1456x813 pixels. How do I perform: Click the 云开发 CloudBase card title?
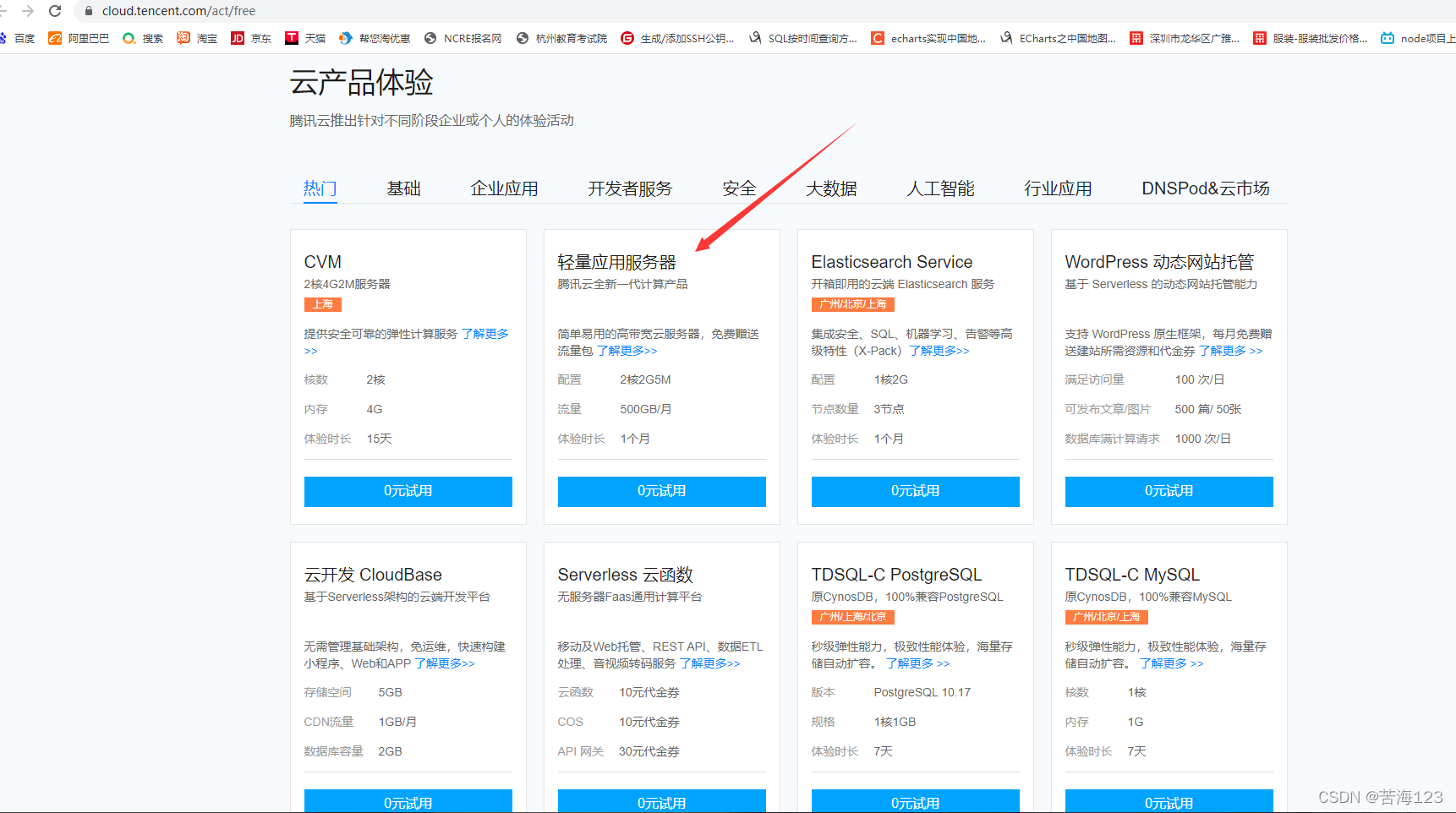[373, 575]
